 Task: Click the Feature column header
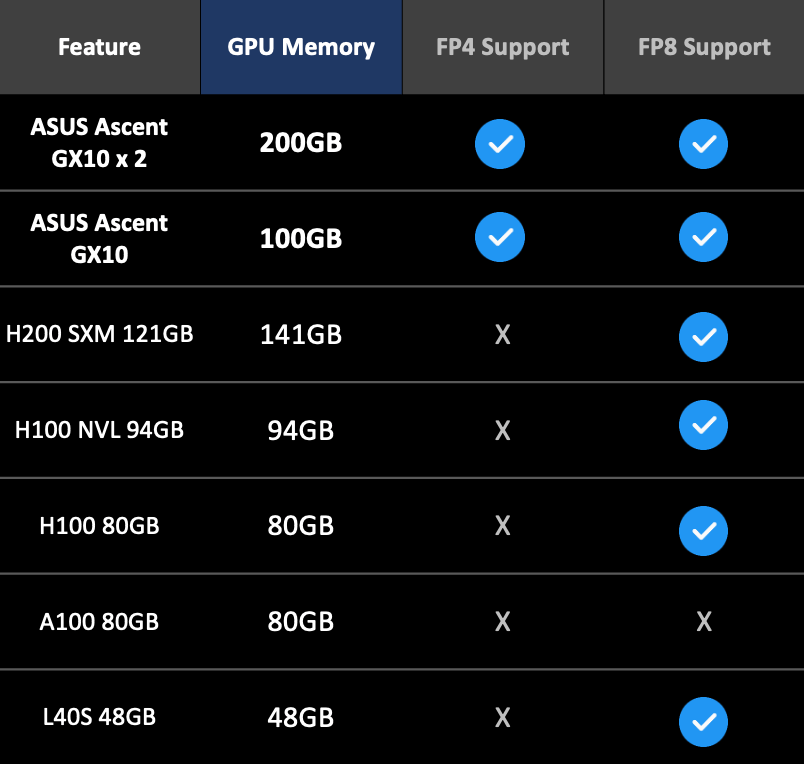coord(99,47)
